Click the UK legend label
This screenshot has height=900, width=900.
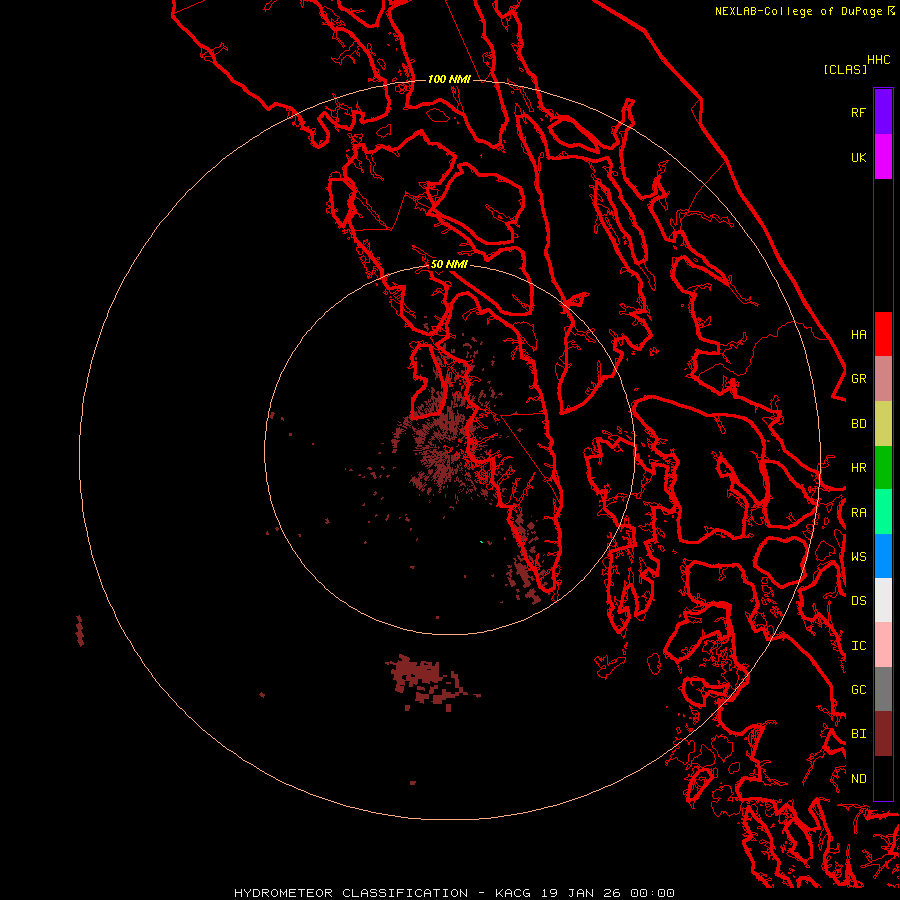[x=858, y=157]
